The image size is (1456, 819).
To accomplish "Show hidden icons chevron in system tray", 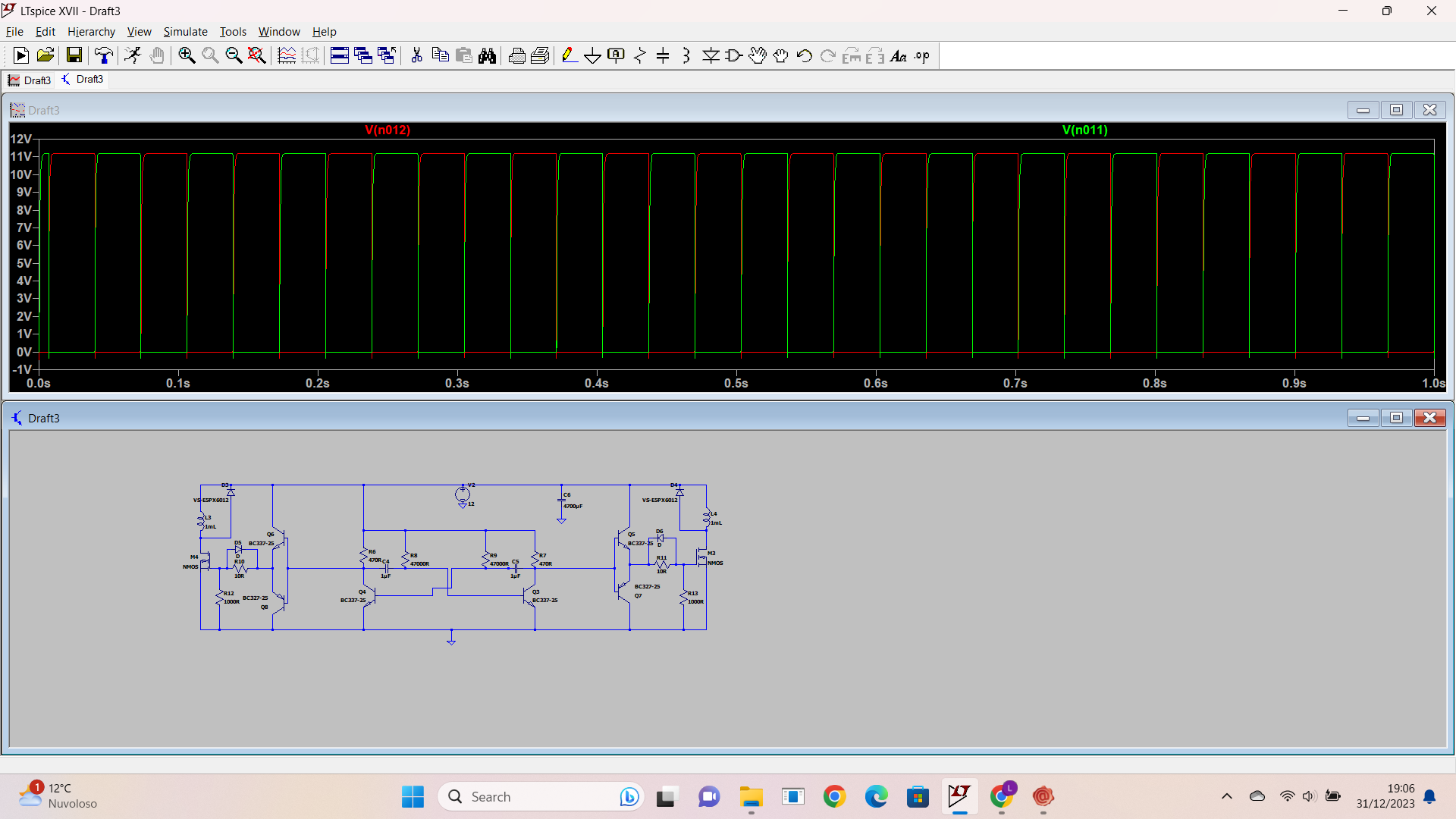I will pyautogui.click(x=1226, y=796).
